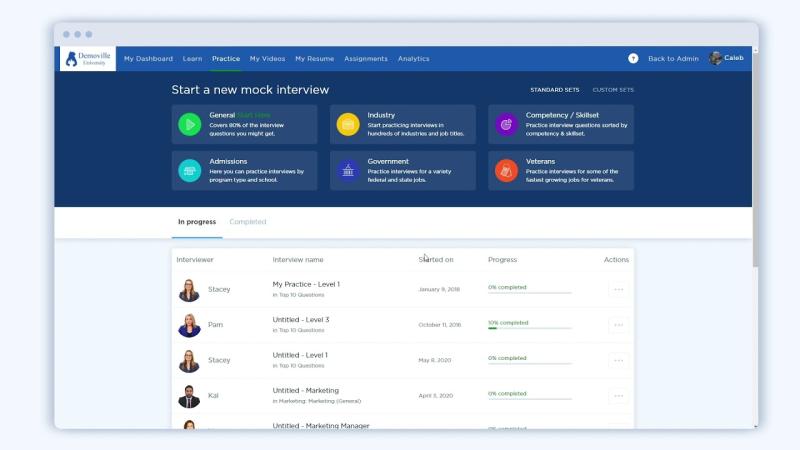Click the orange Veterans icon

coord(507,171)
